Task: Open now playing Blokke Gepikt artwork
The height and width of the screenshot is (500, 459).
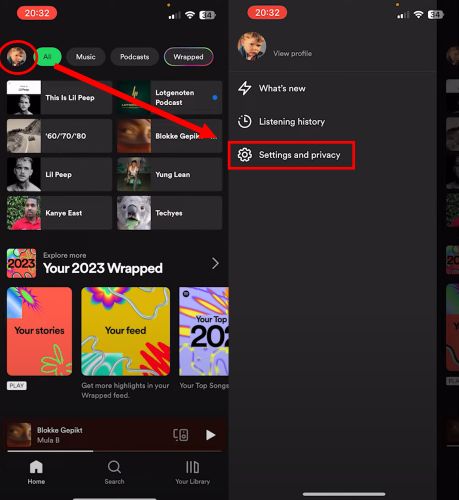Action: pos(19,435)
